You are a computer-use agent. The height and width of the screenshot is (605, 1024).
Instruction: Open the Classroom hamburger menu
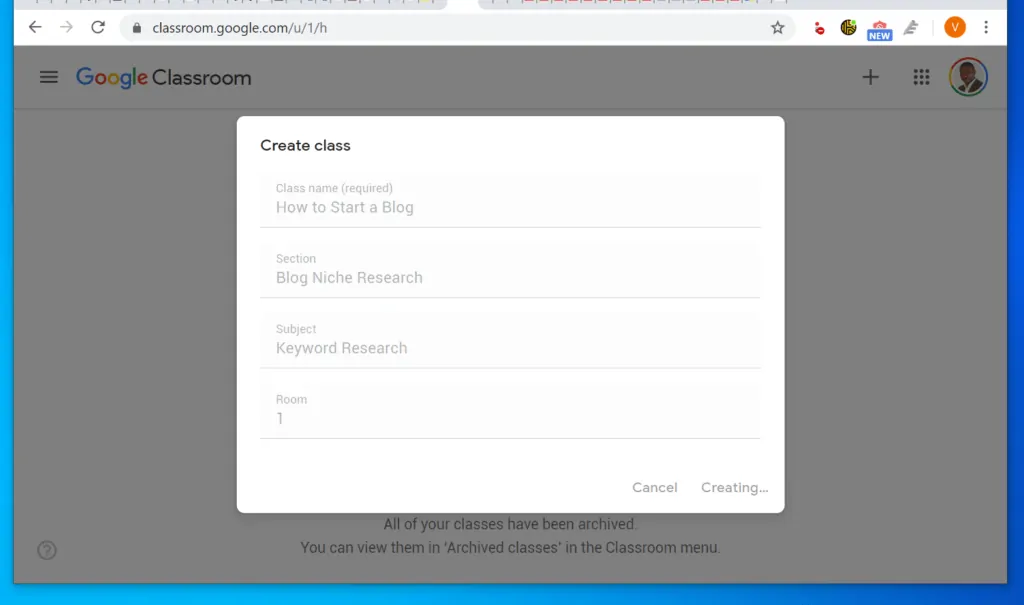pyautogui.click(x=48, y=77)
